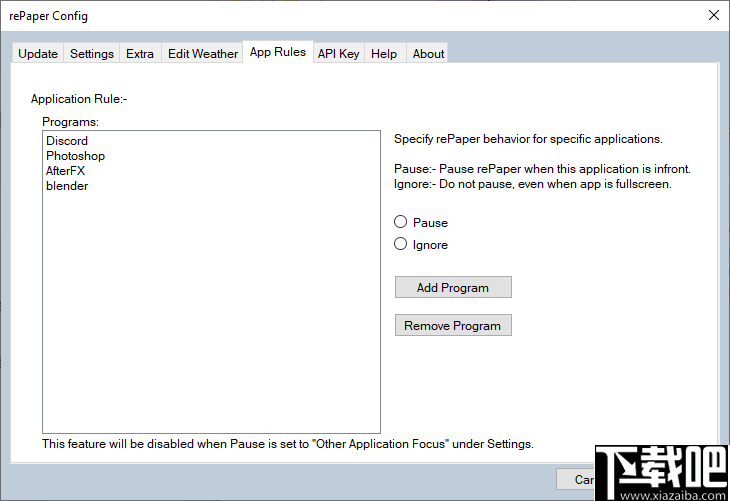Open the Settings tab

tap(92, 54)
